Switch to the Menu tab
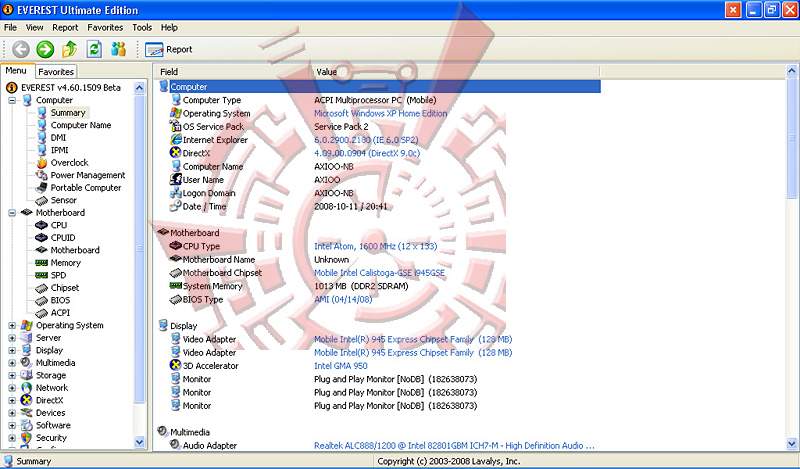 (x=16, y=71)
